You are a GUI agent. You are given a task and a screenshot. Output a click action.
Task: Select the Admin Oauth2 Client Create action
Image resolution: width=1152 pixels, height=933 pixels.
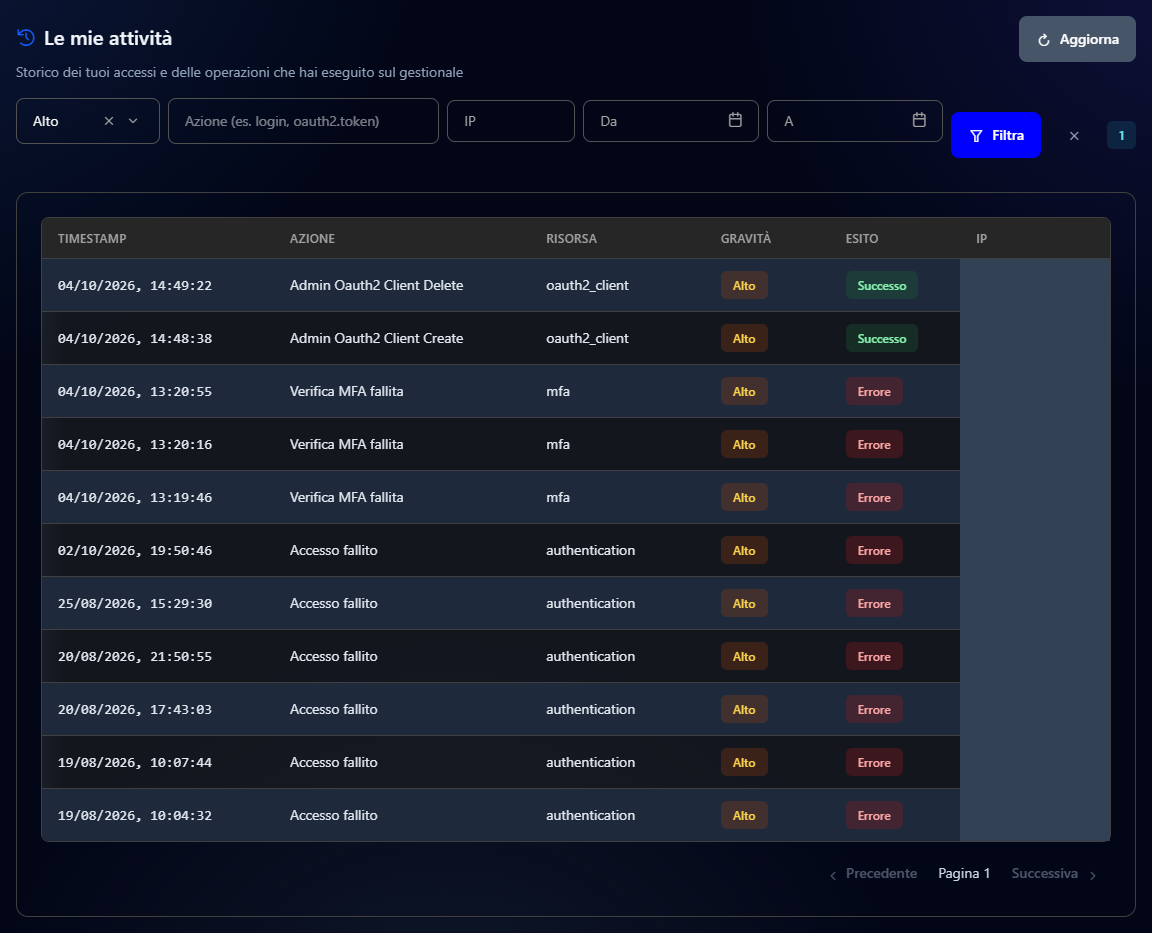tap(376, 338)
